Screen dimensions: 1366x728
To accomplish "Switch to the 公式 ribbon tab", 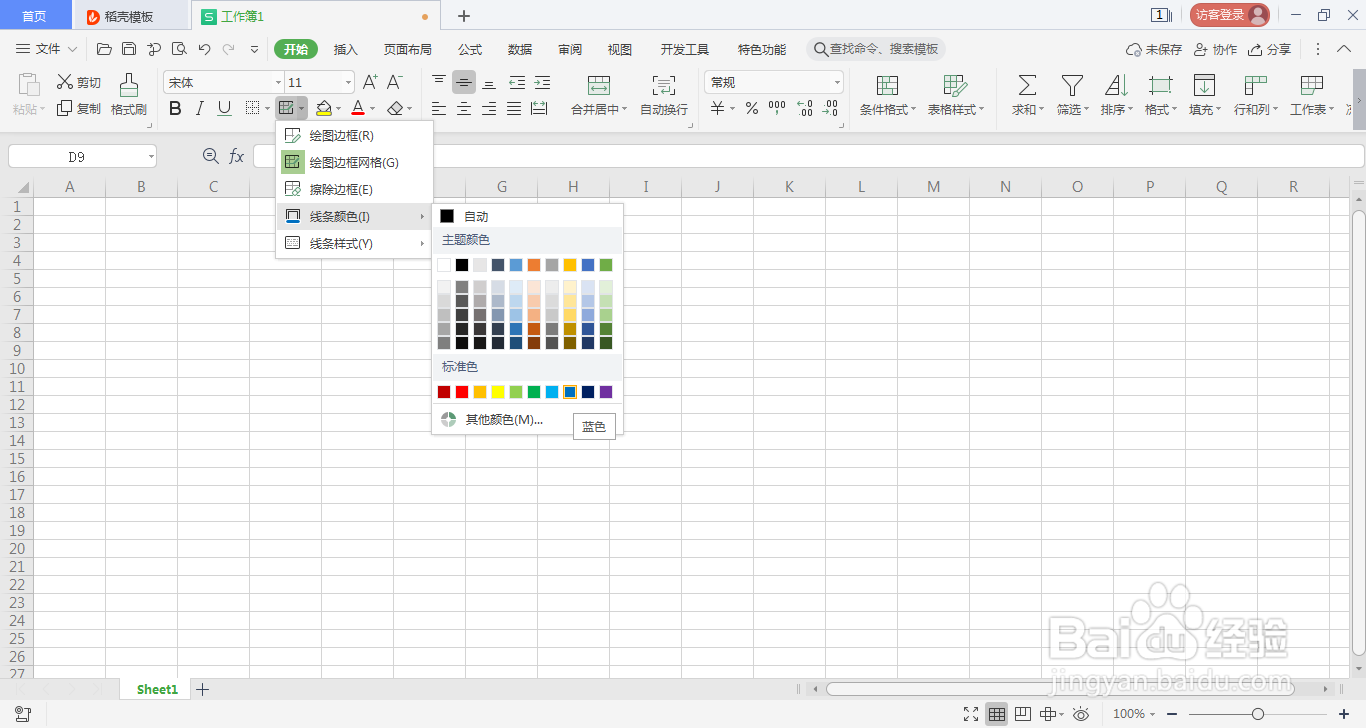I will tap(470, 49).
